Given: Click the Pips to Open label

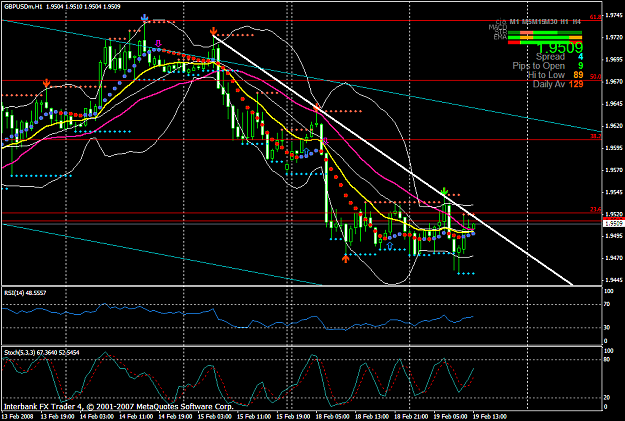Looking at the screenshot, I should tap(539, 66).
